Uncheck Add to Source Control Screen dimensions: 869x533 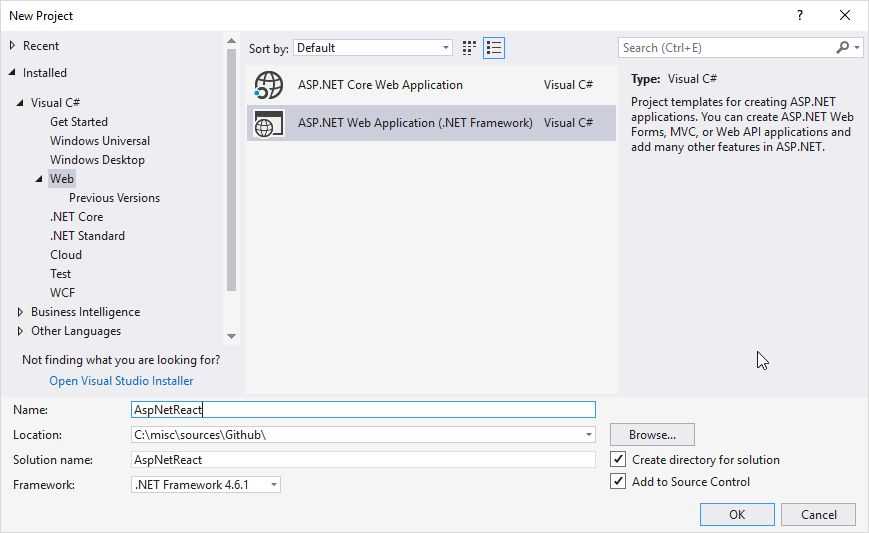coord(618,482)
